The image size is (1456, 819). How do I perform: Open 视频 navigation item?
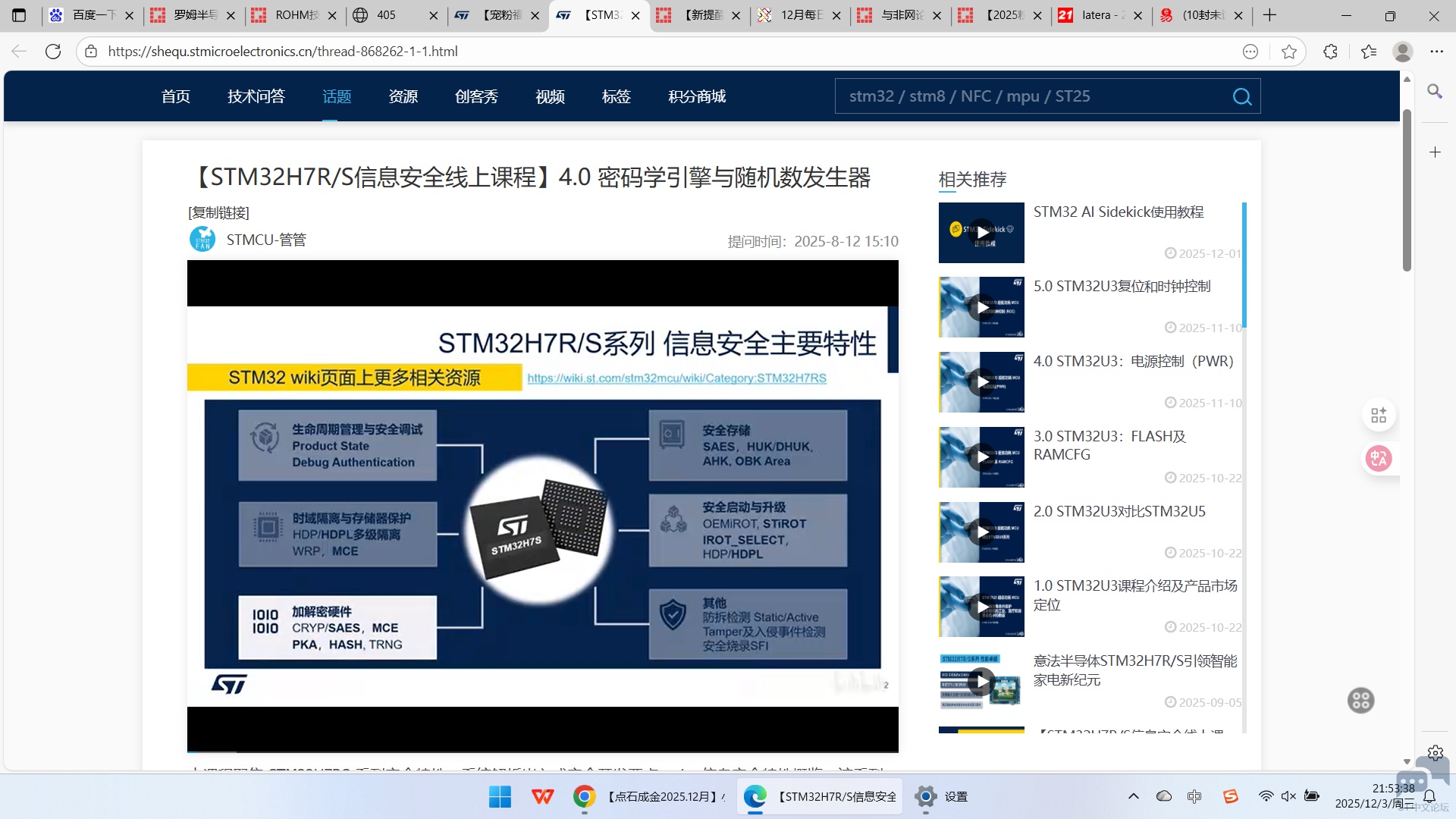click(x=551, y=96)
